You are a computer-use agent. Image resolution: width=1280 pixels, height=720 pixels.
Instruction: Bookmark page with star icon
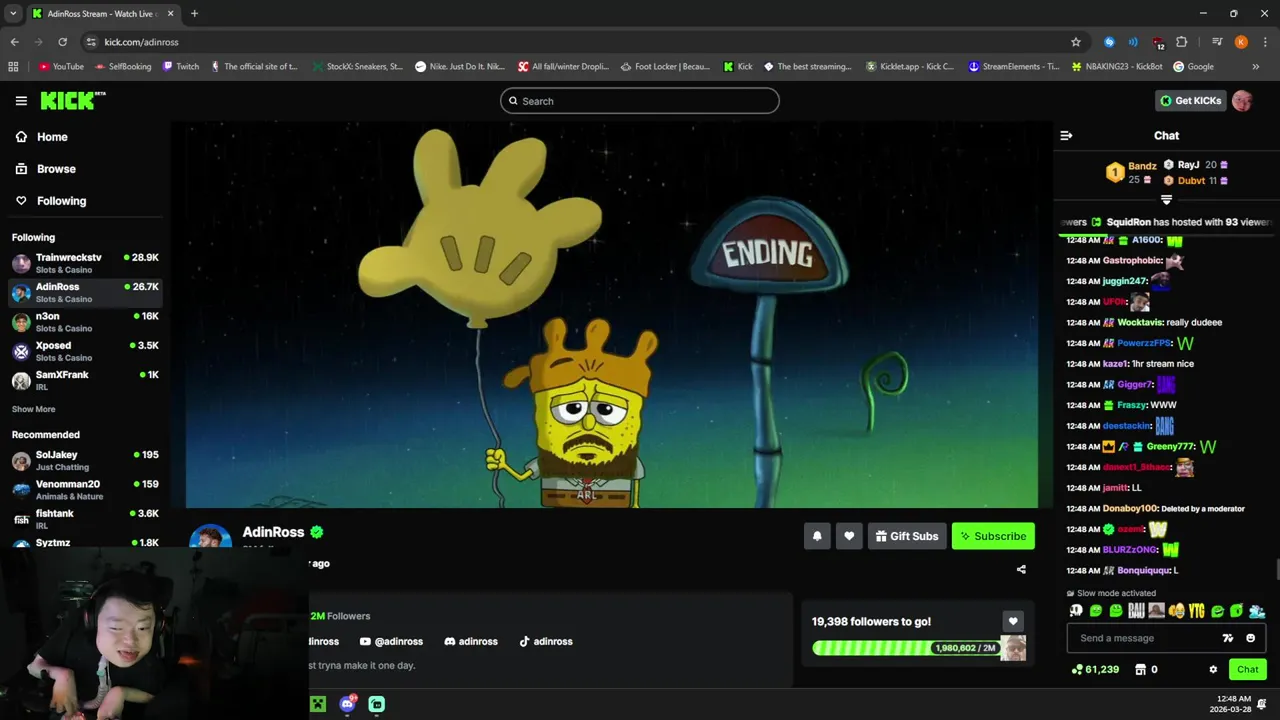[1076, 42]
